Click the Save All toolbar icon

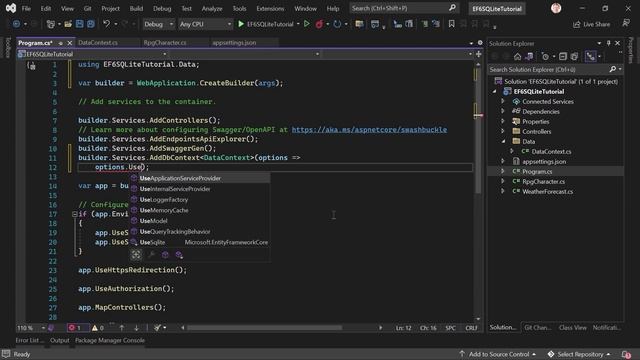point(91,24)
